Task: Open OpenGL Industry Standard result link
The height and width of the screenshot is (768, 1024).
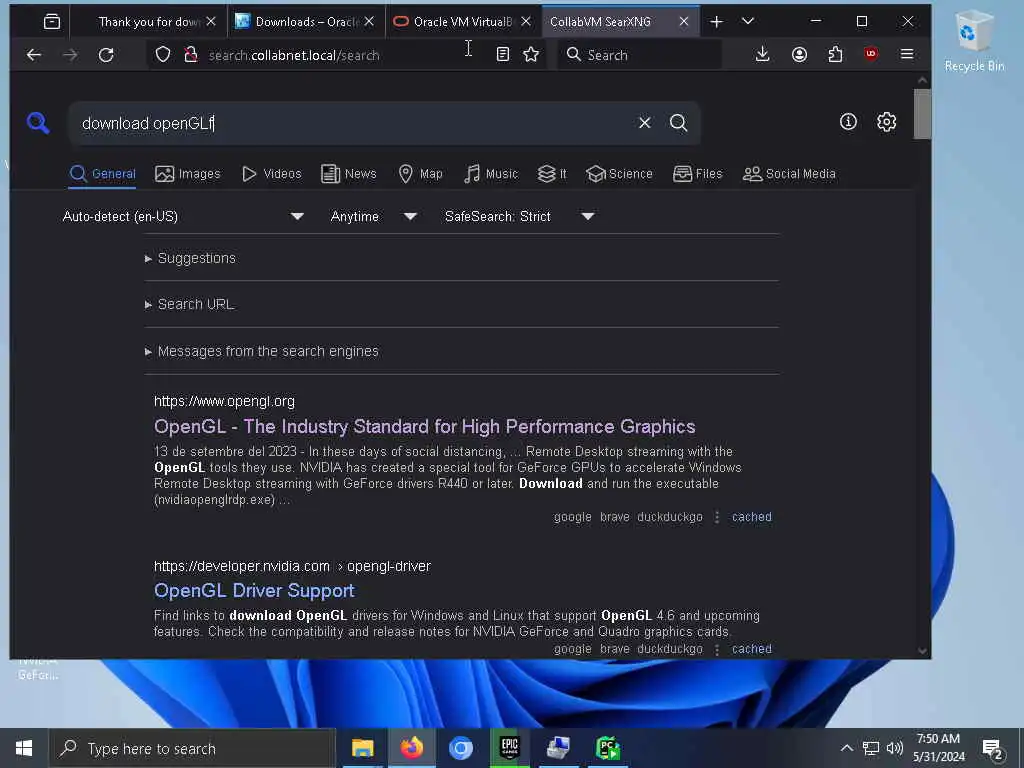Action: [424, 426]
